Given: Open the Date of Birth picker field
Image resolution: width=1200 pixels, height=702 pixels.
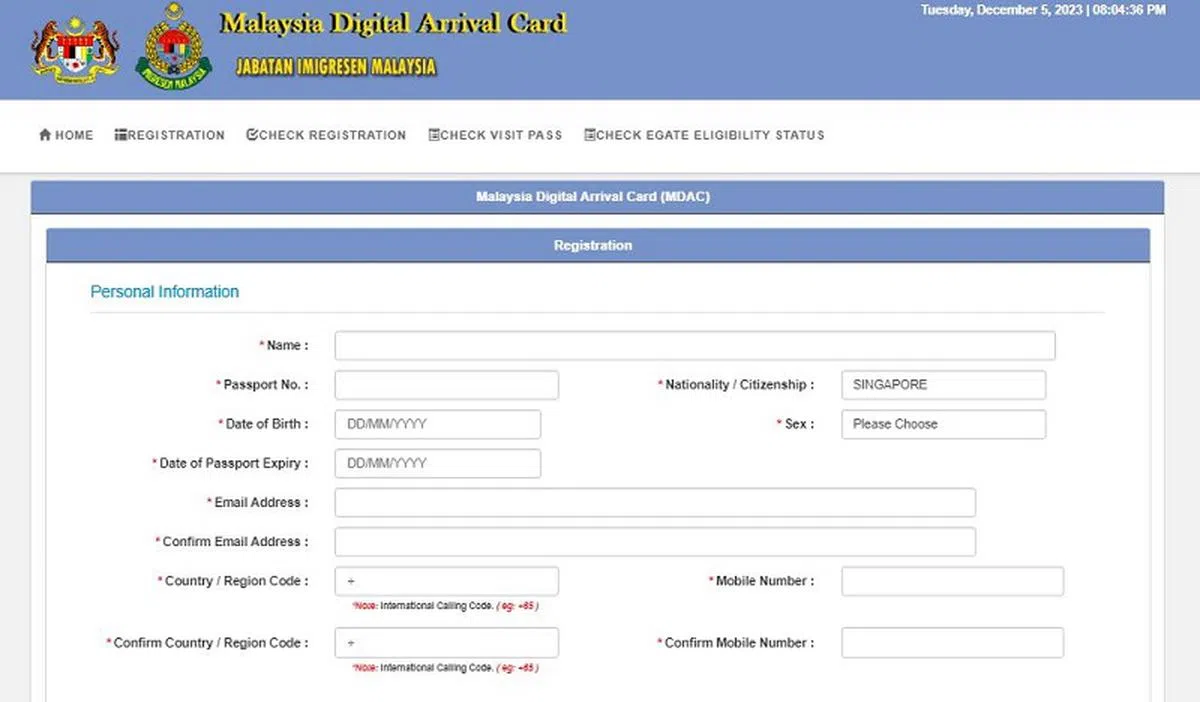Looking at the screenshot, I should [x=437, y=424].
